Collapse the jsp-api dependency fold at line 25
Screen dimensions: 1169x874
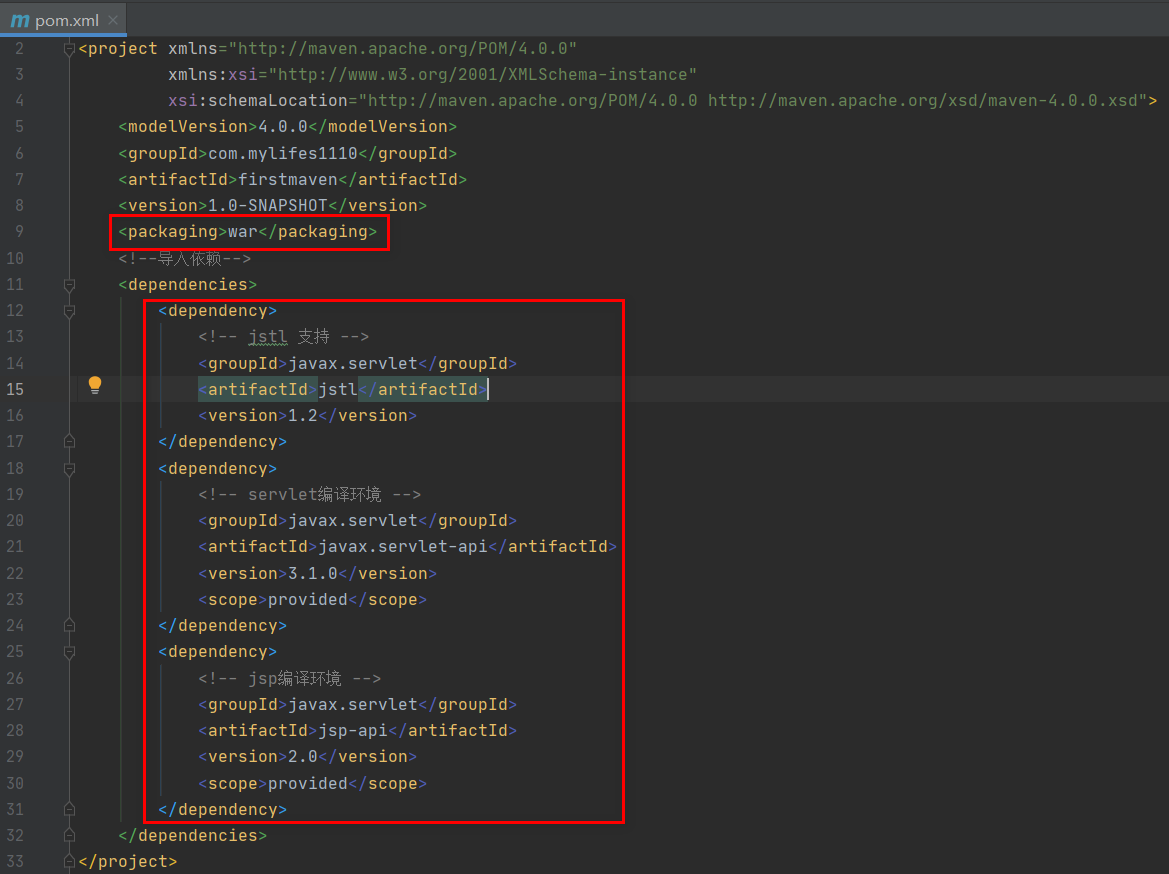[x=69, y=653]
